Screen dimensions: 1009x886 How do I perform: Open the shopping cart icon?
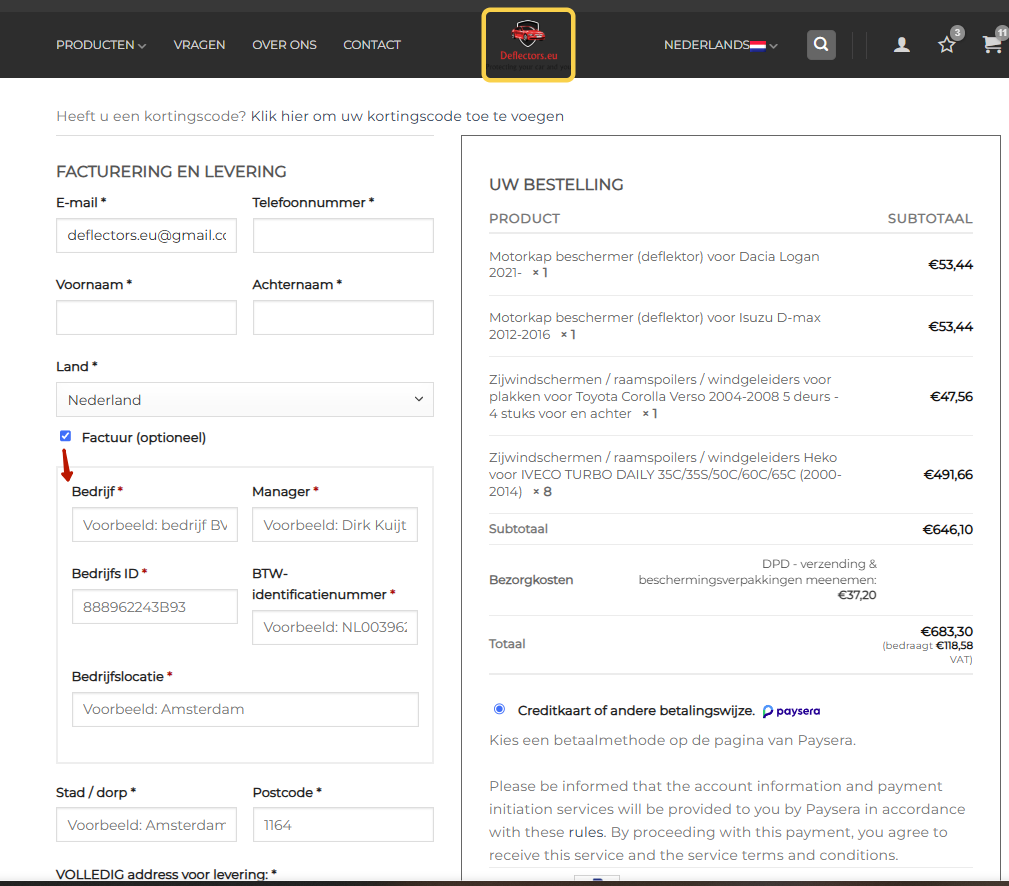pos(992,44)
